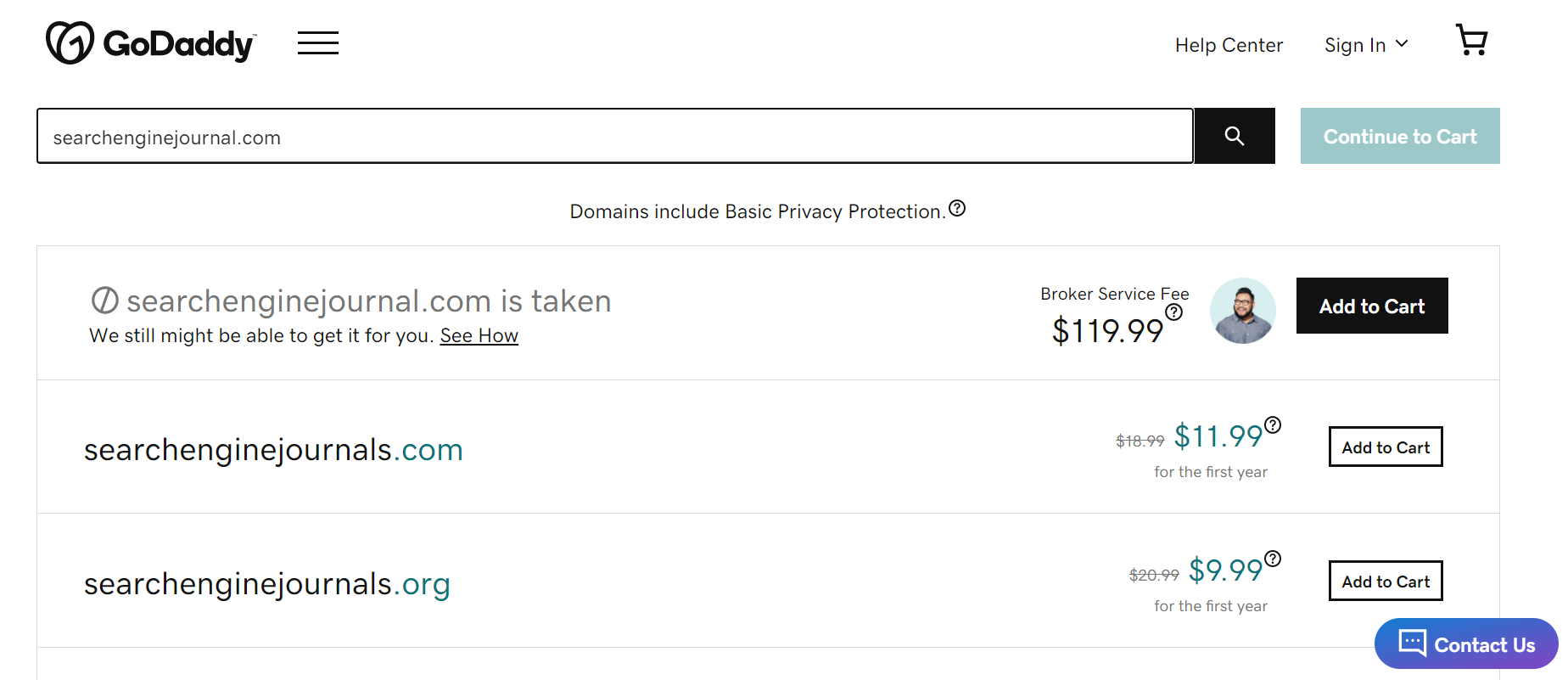The width and height of the screenshot is (1568, 680).
Task: Open the hamburger navigation menu
Action: [x=318, y=42]
